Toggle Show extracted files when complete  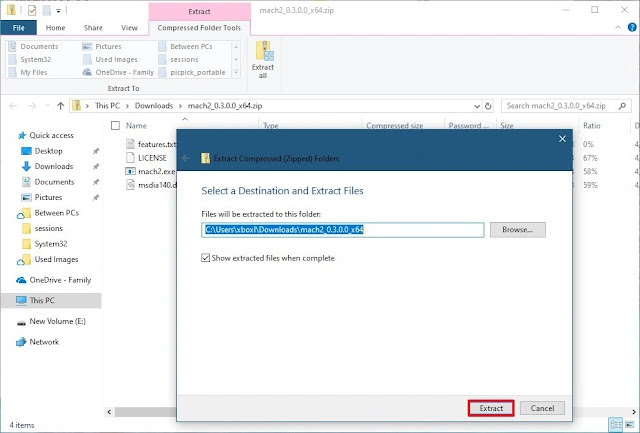[x=208, y=258]
